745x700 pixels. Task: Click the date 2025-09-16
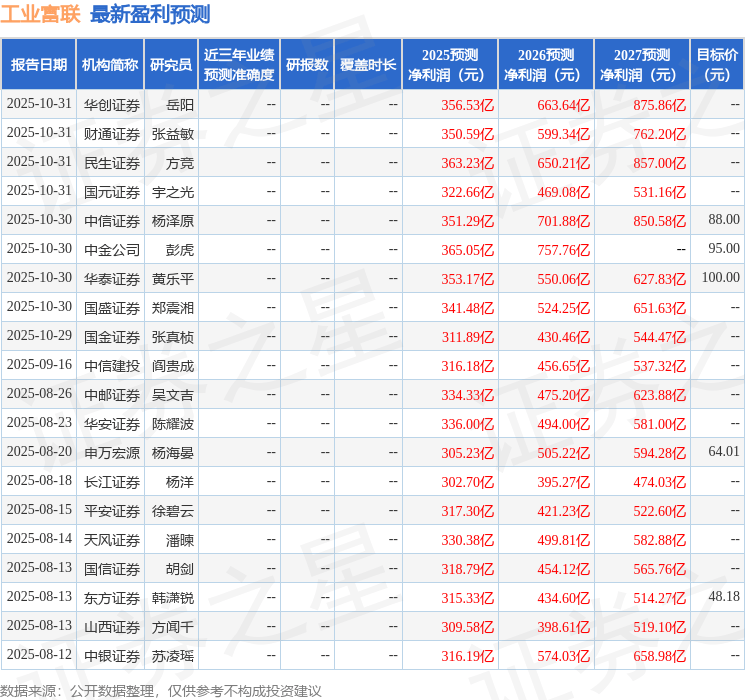point(39,364)
